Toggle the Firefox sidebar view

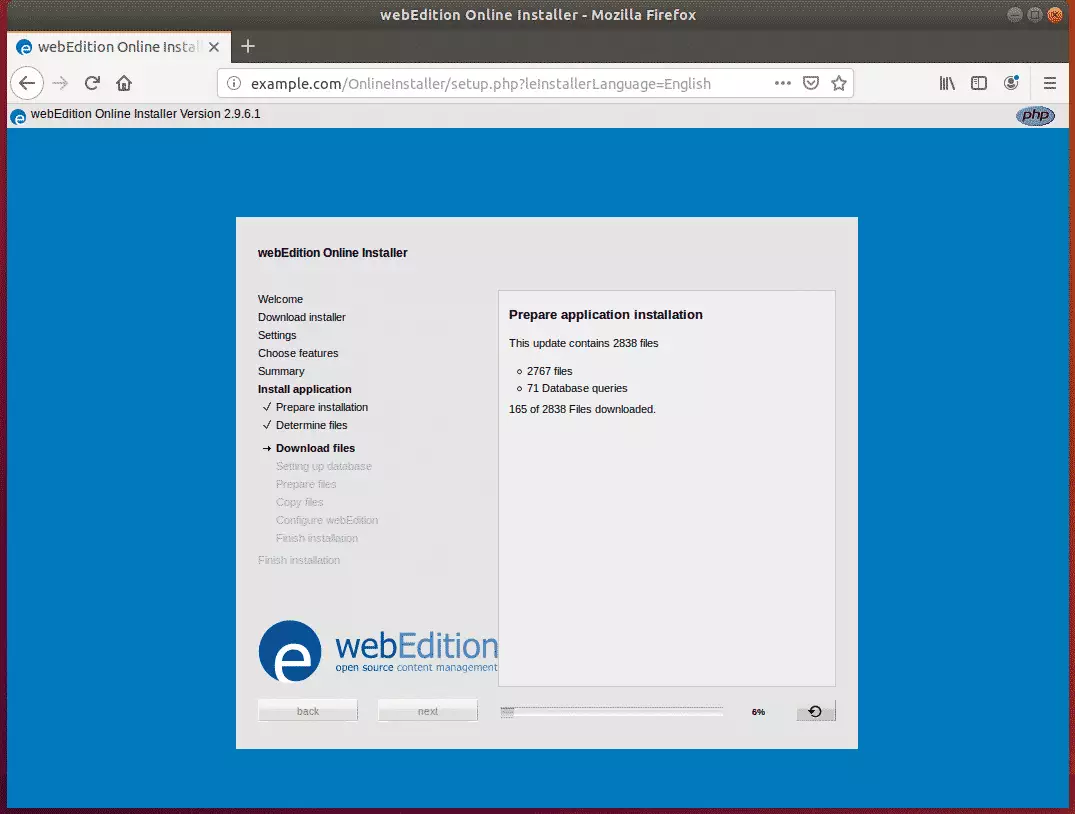pyautogui.click(x=979, y=84)
